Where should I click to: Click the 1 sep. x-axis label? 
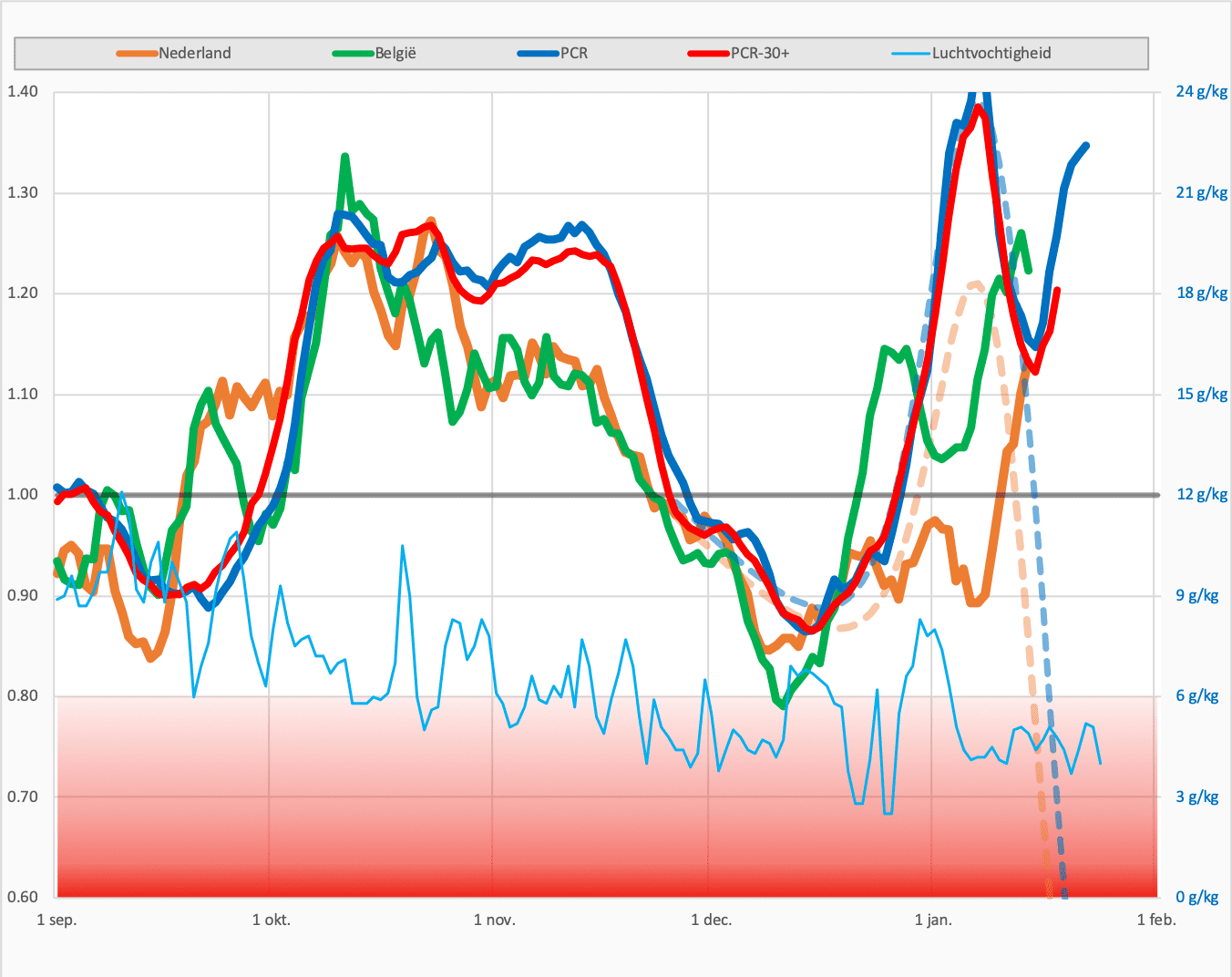[x=56, y=920]
